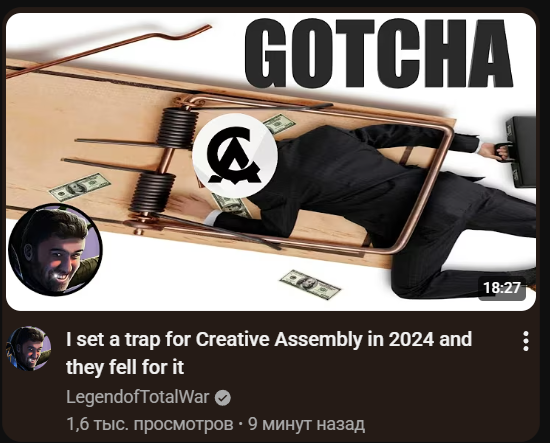Click the dollar bill beside the logo
This screenshot has height=443, width=550.
tap(280, 124)
